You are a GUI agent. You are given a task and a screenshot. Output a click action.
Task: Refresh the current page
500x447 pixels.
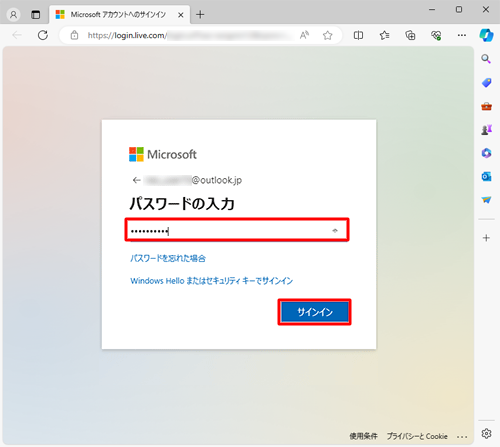pos(43,35)
